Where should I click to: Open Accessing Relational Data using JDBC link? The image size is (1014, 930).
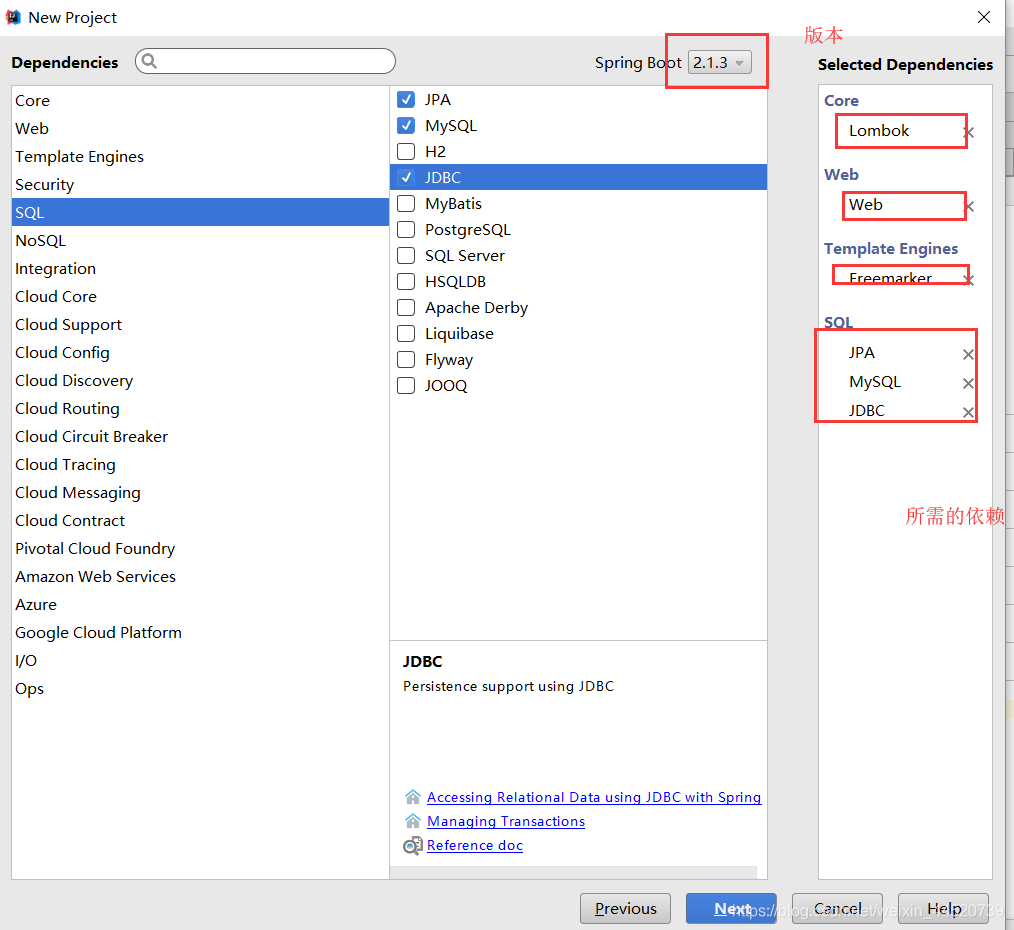(x=594, y=797)
